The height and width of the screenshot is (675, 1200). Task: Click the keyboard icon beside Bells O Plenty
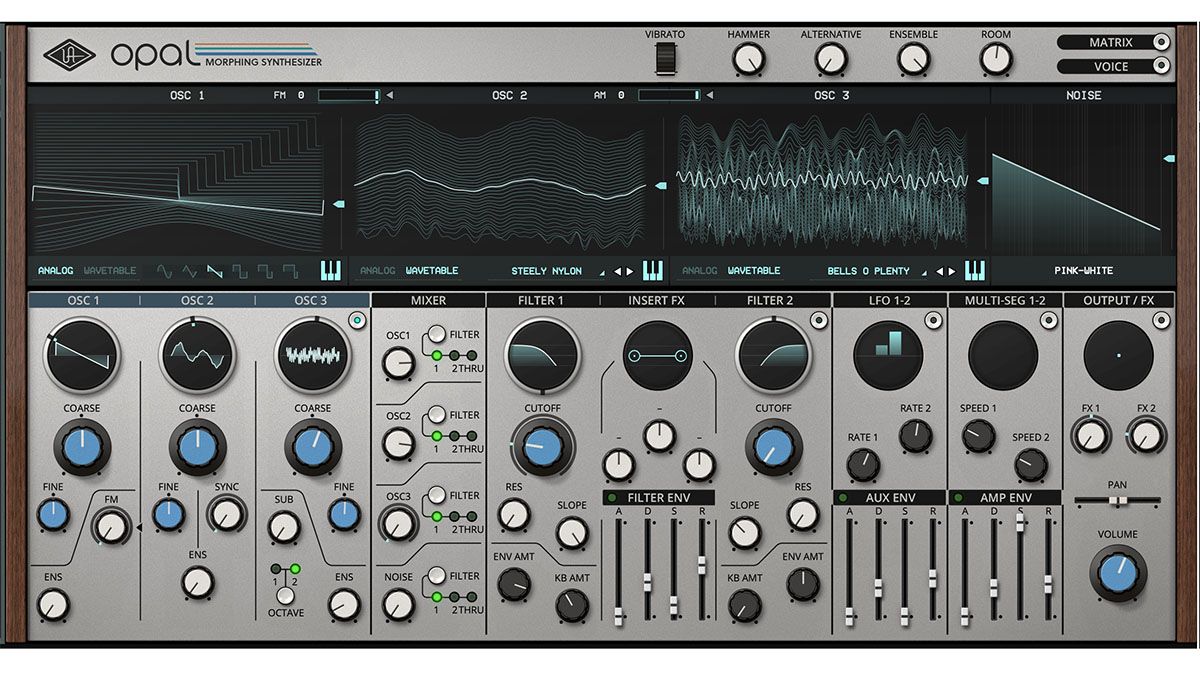pyautogui.click(x=975, y=269)
